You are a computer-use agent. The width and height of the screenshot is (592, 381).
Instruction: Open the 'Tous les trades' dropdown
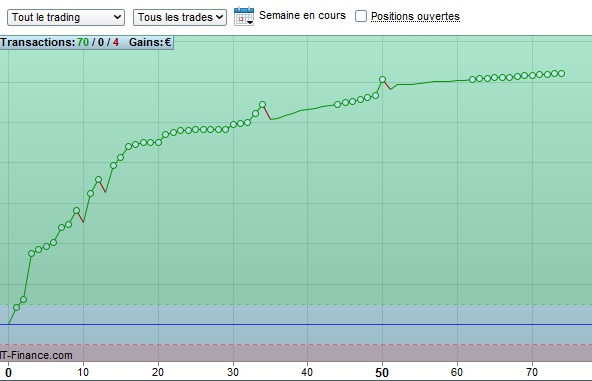coord(180,17)
